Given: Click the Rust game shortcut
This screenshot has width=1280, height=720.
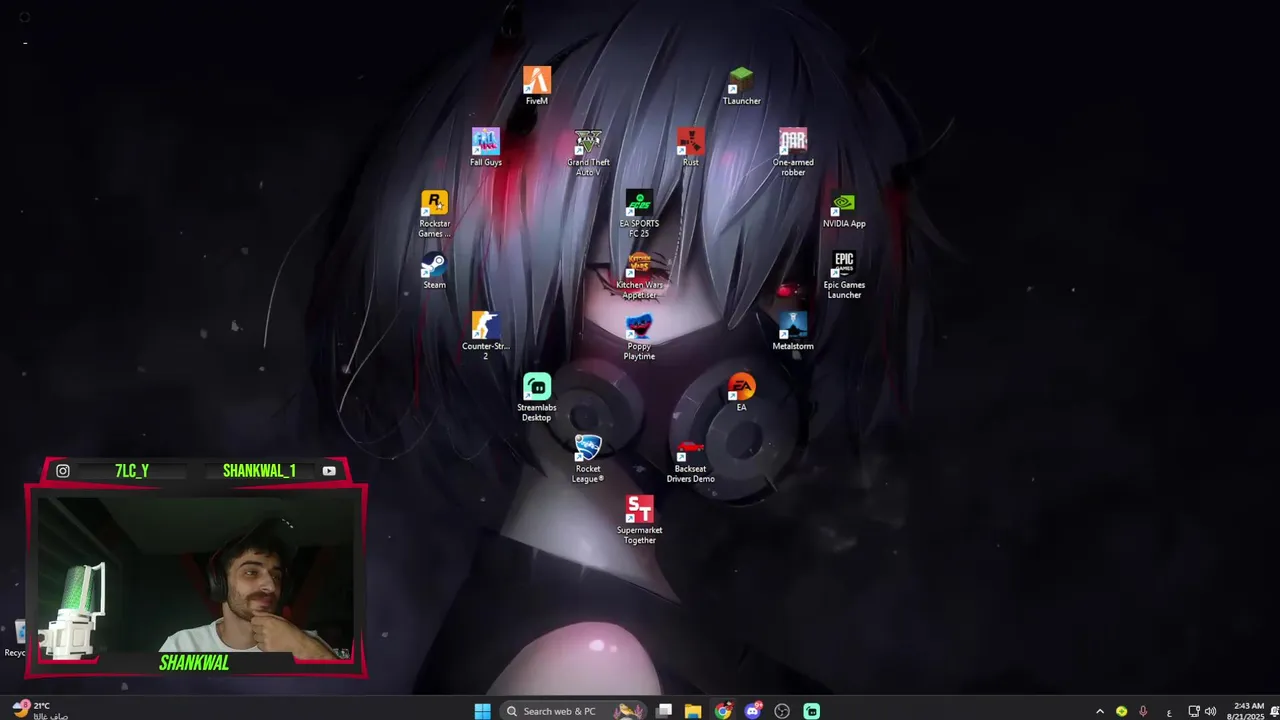Looking at the screenshot, I should pos(691,147).
